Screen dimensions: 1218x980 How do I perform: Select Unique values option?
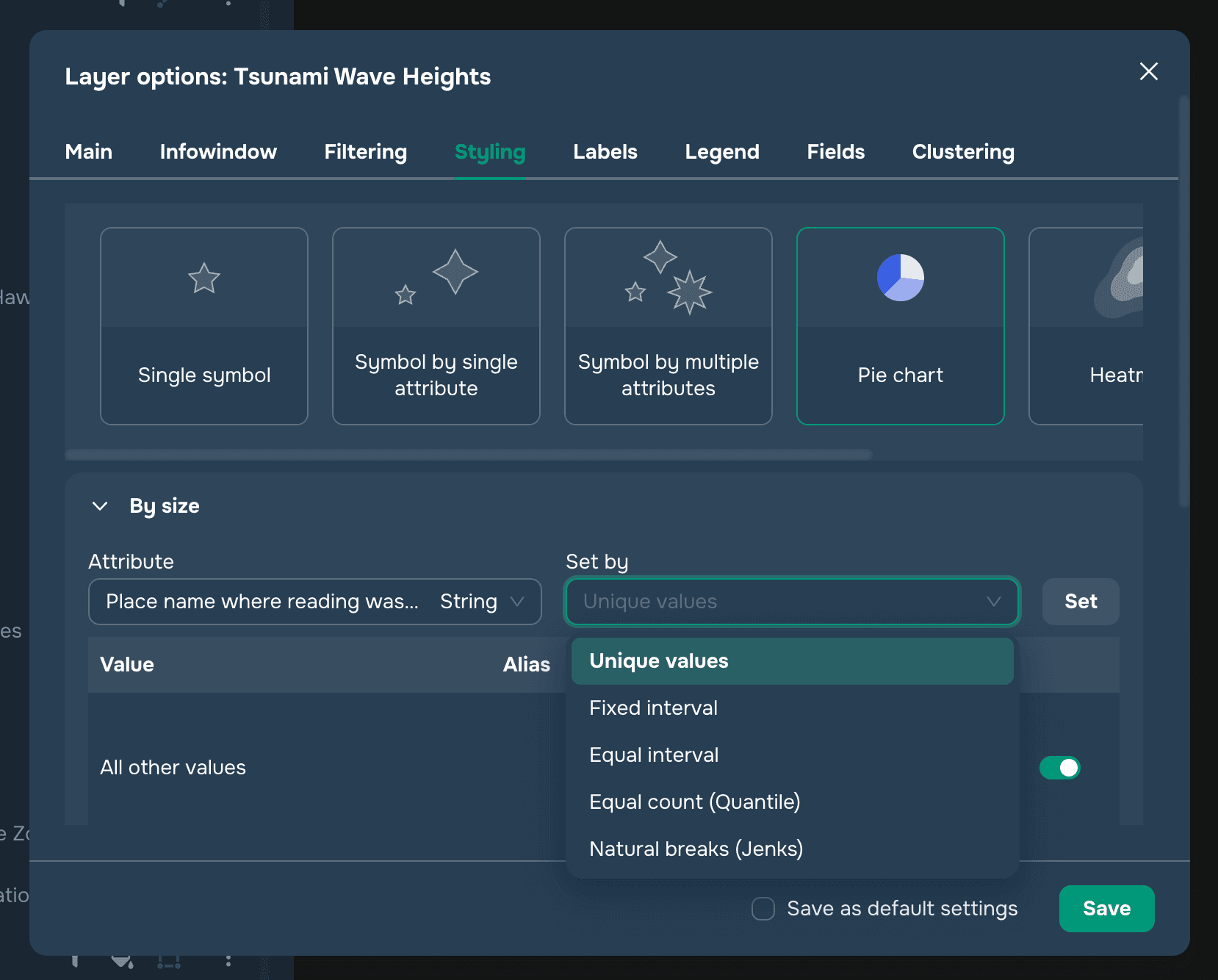pyautogui.click(x=793, y=661)
